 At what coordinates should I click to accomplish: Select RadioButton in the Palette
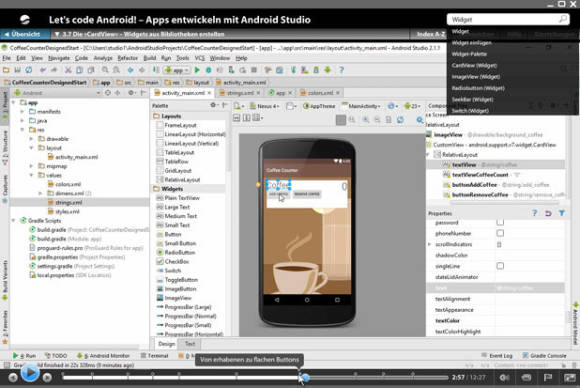click(180, 252)
